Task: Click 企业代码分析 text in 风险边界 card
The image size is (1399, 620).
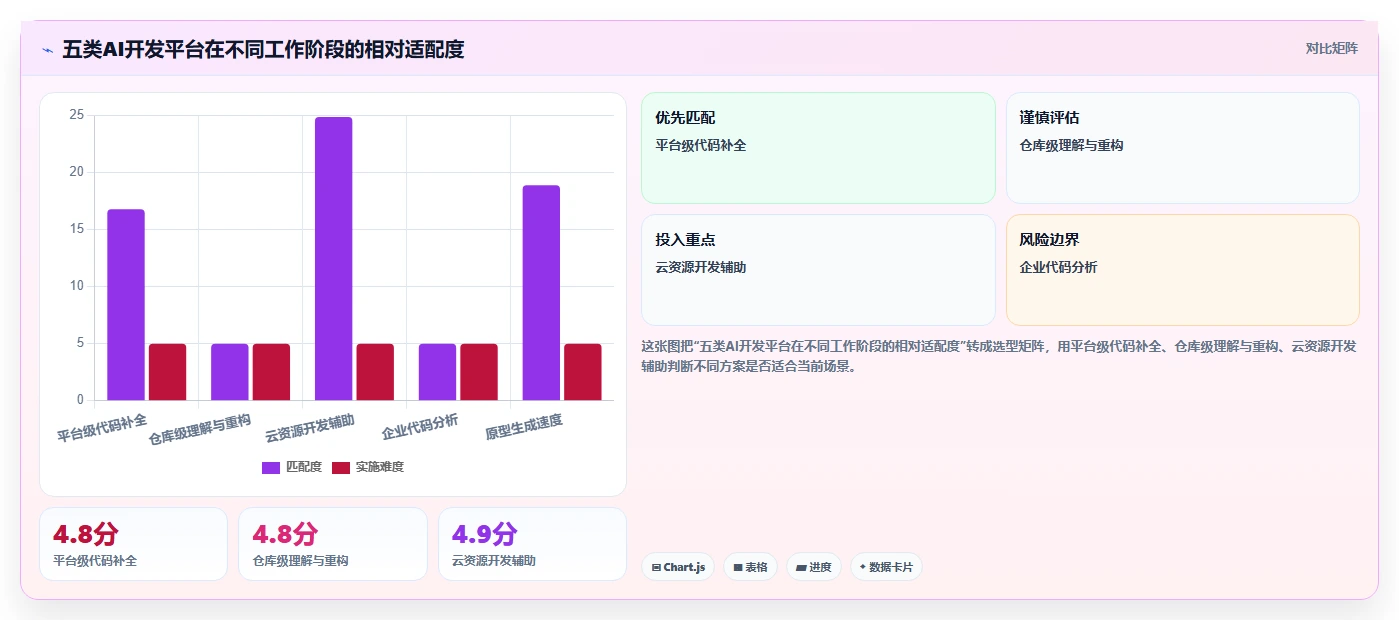Action: (1059, 267)
